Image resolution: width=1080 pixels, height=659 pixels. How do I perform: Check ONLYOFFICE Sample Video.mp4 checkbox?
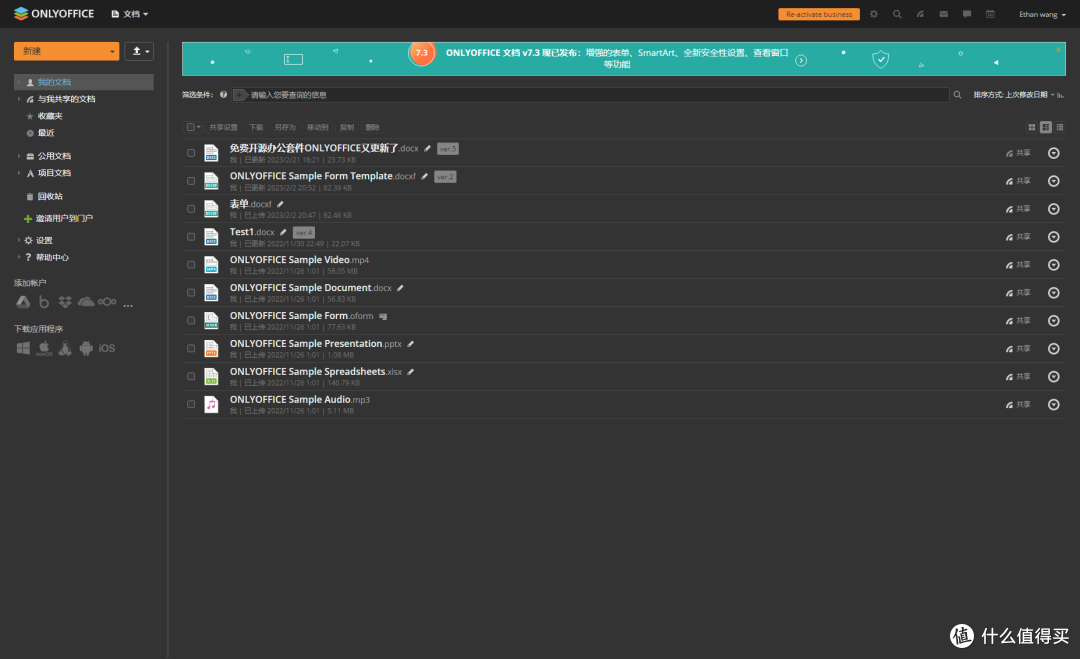191,265
